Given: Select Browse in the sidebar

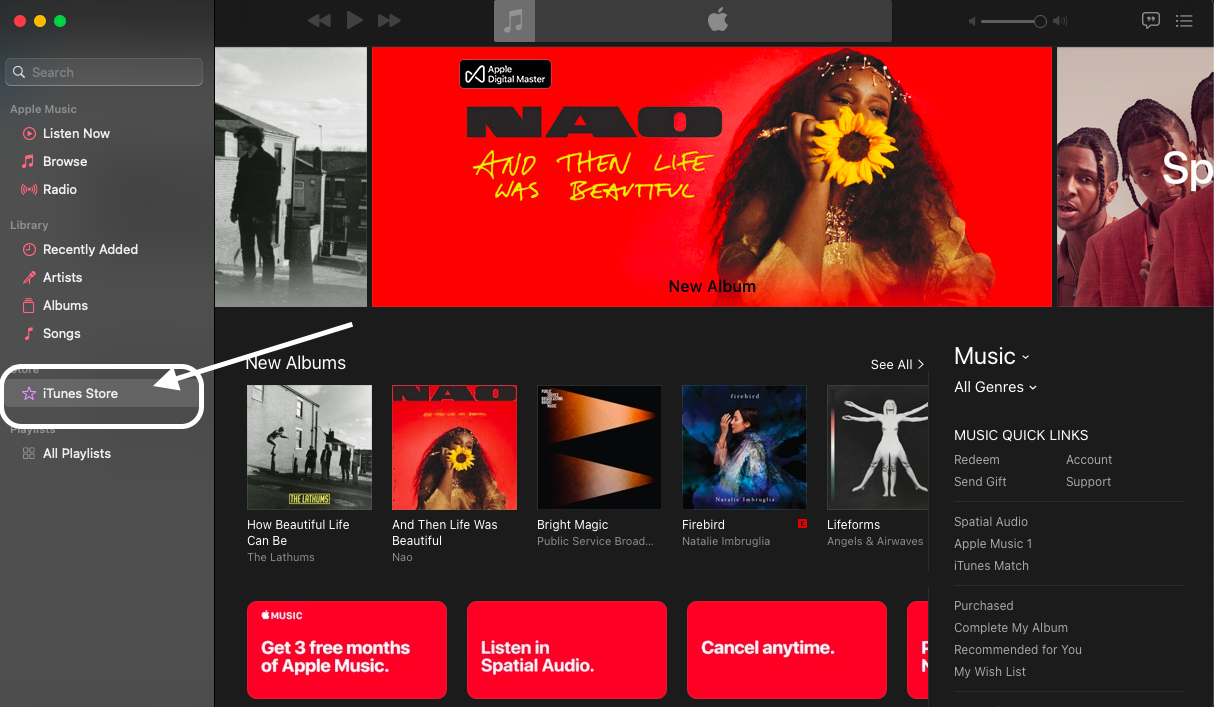Looking at the screenshot, I should [65, 161].
